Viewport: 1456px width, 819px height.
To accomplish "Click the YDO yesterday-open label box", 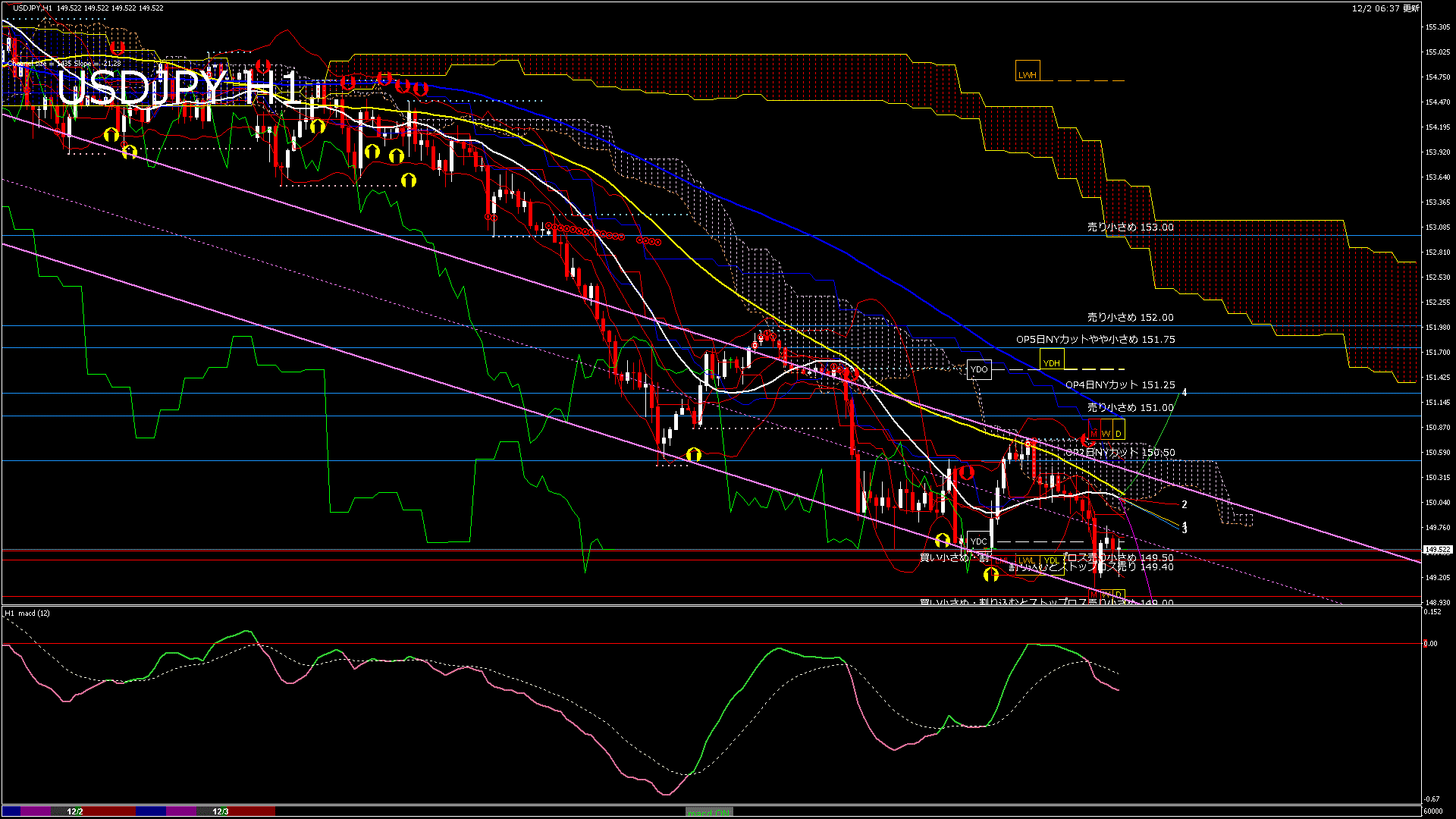I will point(979,369).
